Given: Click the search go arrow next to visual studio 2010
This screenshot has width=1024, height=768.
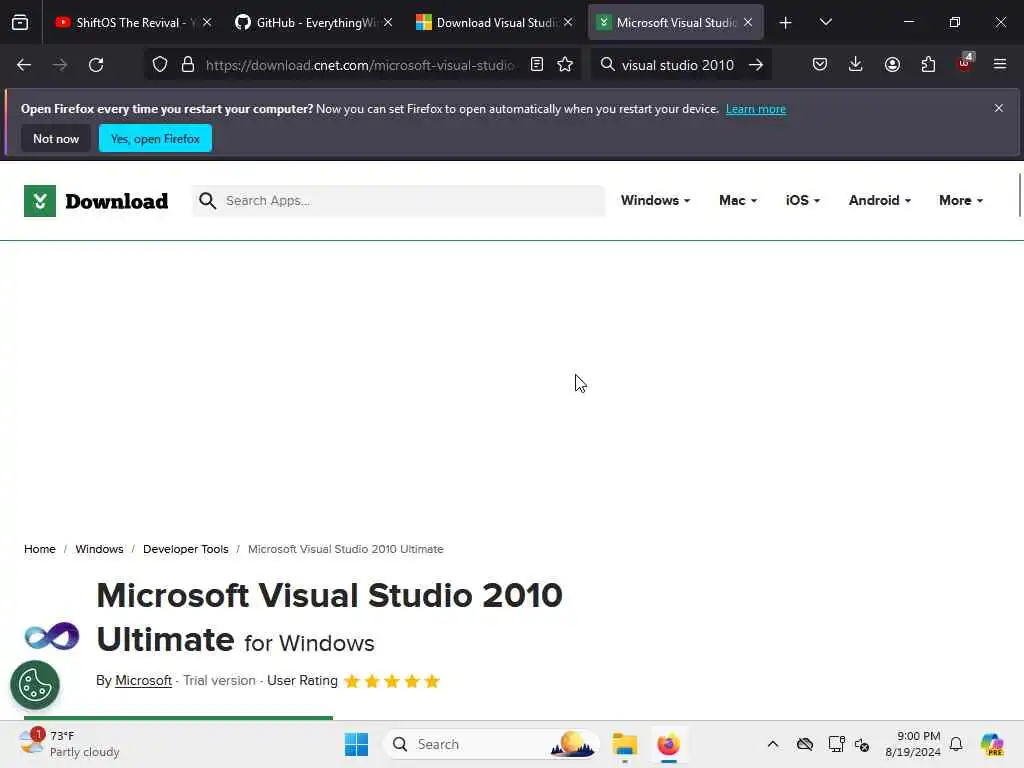Looking at the screenshot, I should 756,65.
